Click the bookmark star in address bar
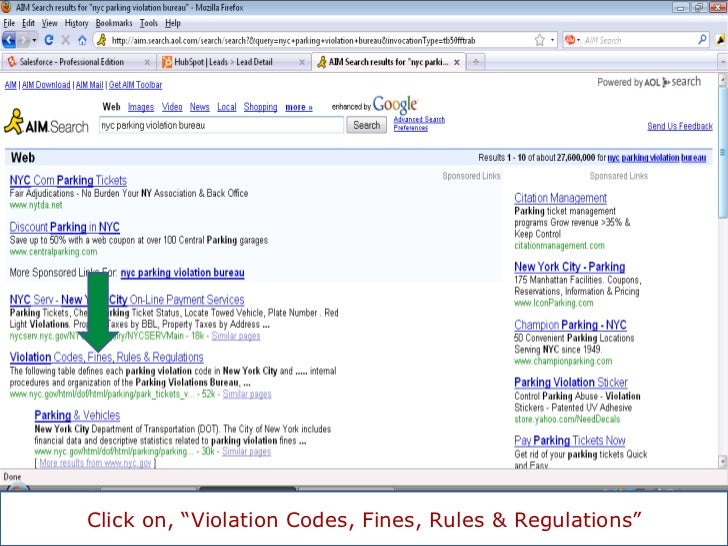Viewport: 728px width, 546px height. [540, 40]
